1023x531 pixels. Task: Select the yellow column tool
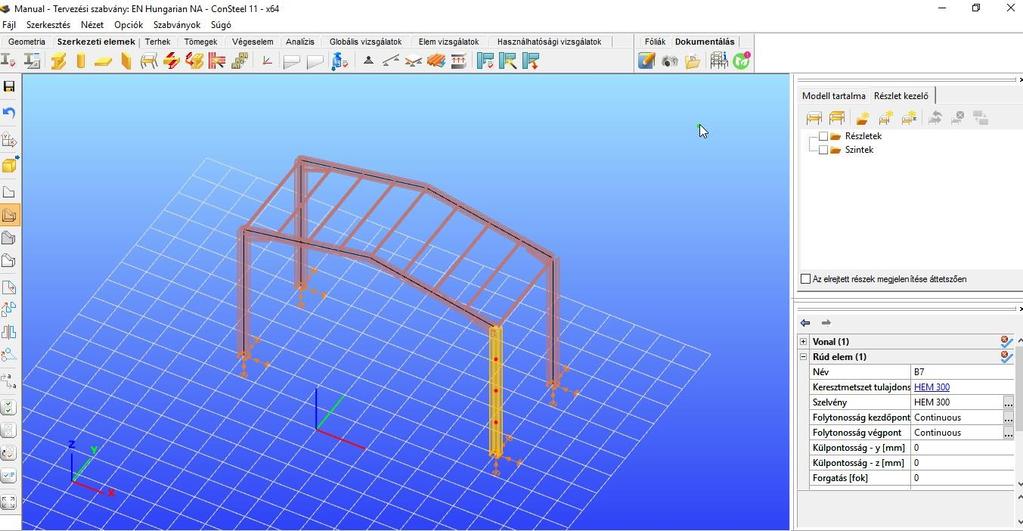pyautogui.click(x=81, y=61)
